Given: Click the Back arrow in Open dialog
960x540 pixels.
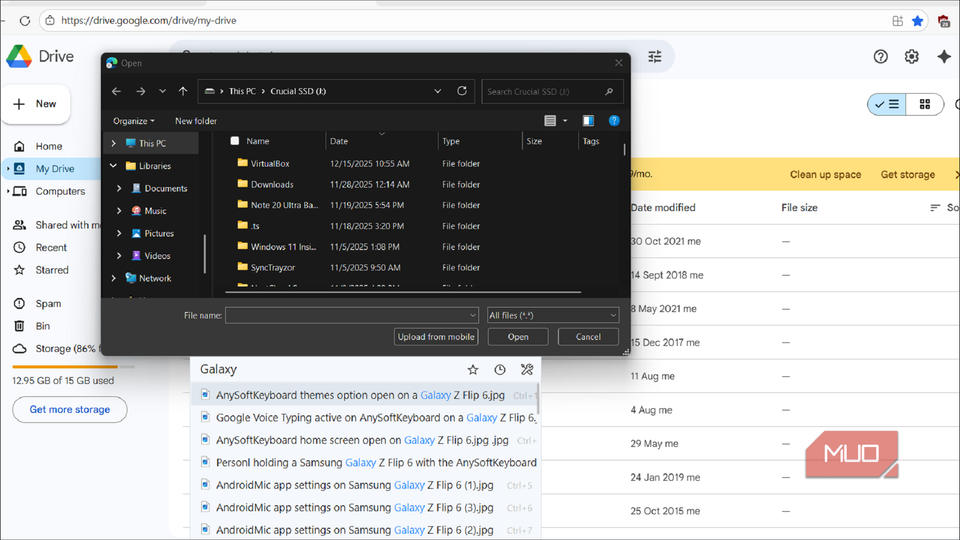Looking at the screenshot, I should pos(116,91).
